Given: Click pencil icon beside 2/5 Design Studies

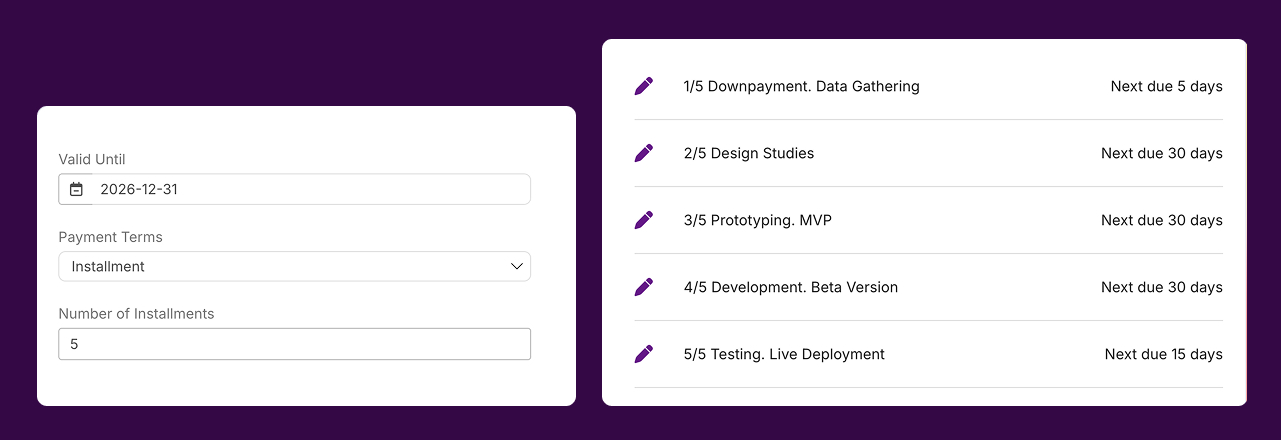Looking at the screenshot, I should click(x=644, y=153).
